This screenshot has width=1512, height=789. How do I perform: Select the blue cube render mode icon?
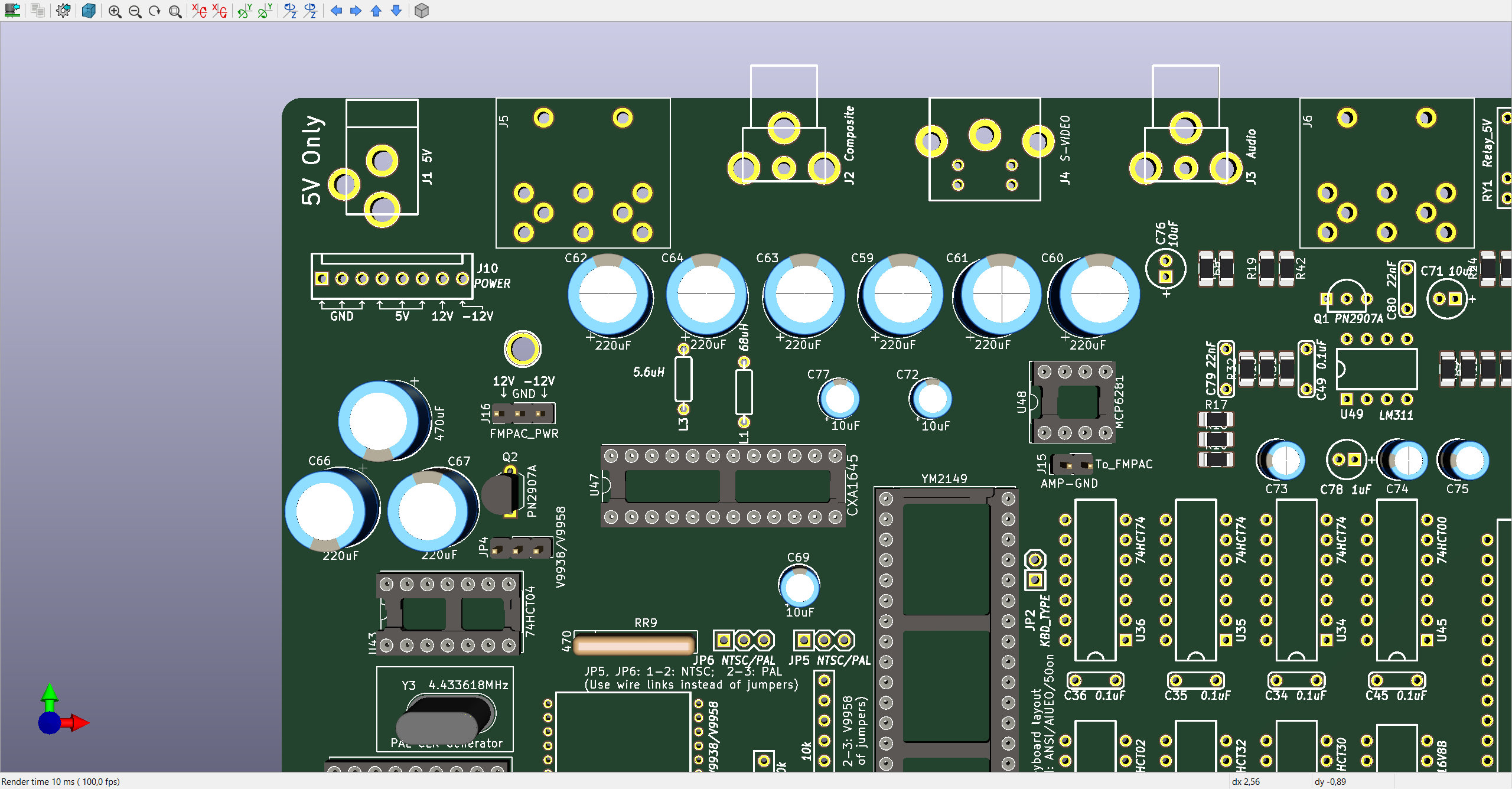[89, 11]
